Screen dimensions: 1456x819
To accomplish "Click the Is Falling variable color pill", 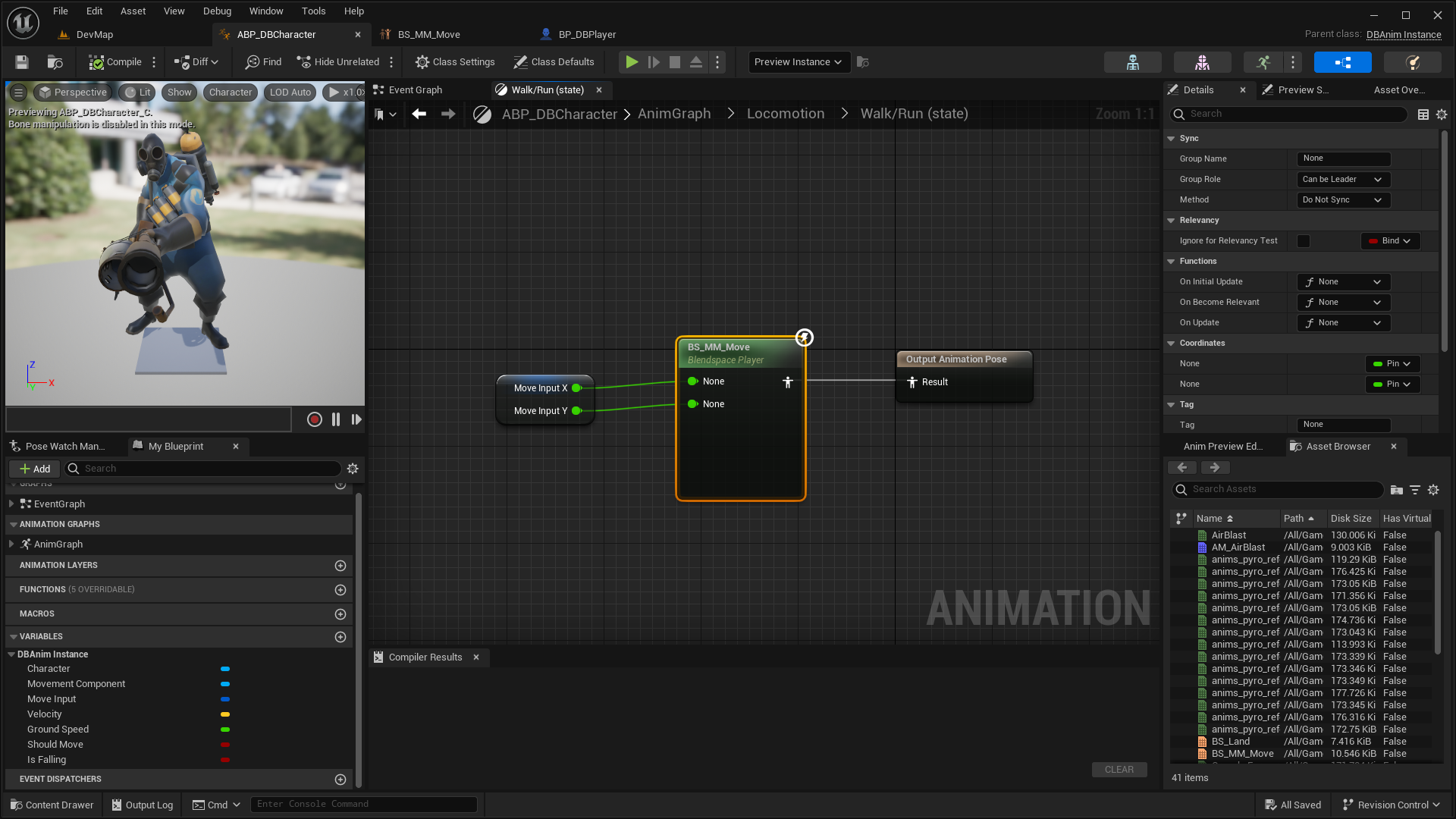I will coord(225,761).
